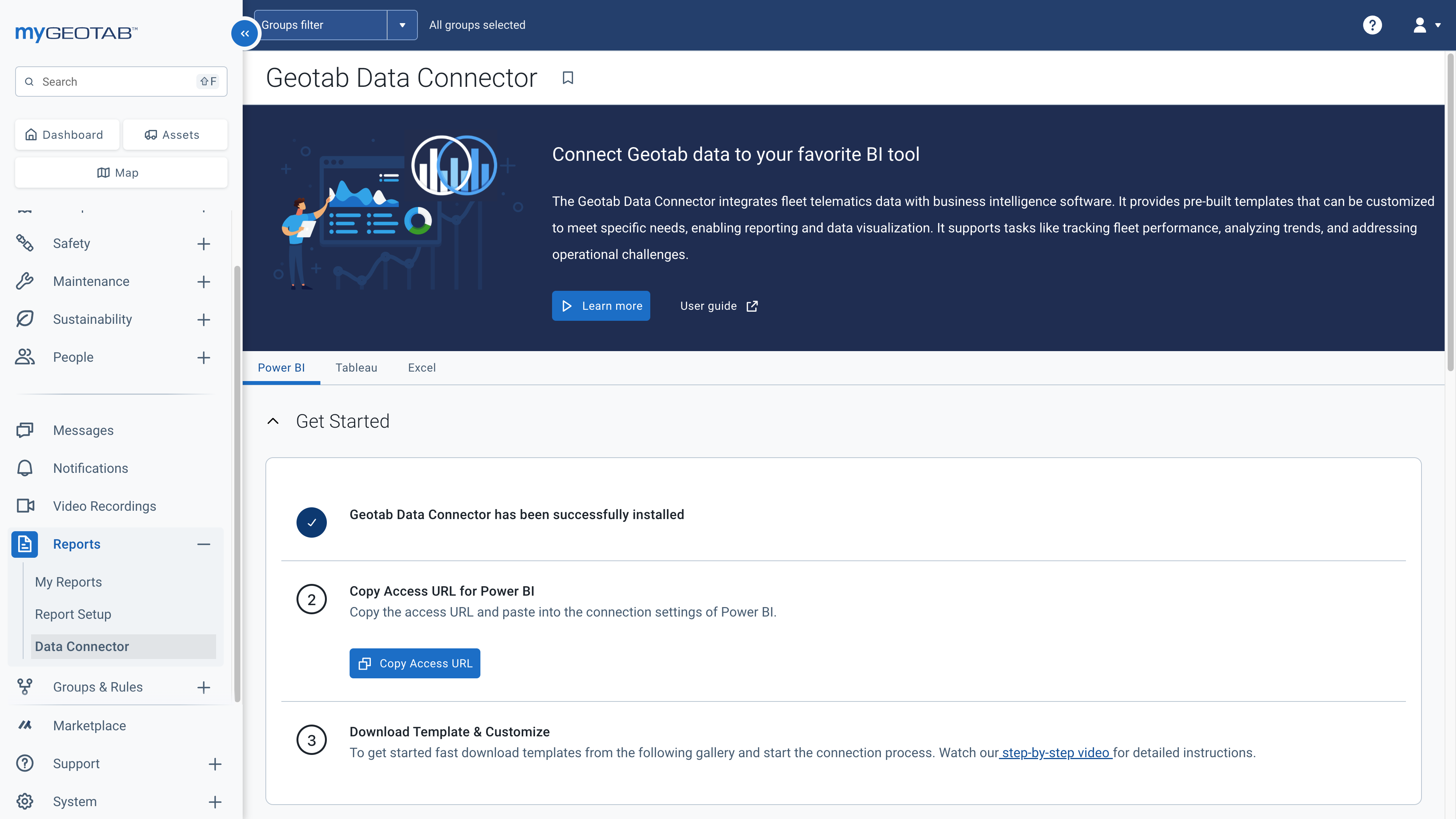Click the Groups filter field
Viewport: 1456px width, 819px height.
coord(320,25)
